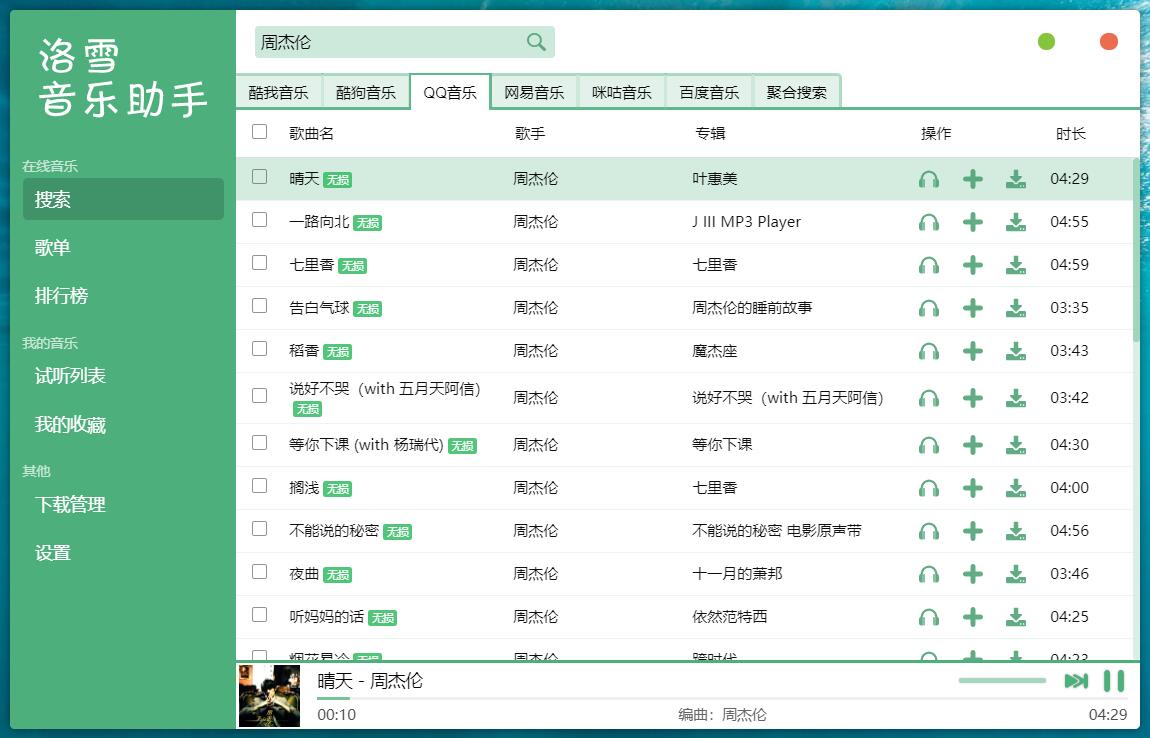The width and height of the screenshot is (1150, 738).
Task: Open the 聚合搜索 tab
Action: [796, 92]
